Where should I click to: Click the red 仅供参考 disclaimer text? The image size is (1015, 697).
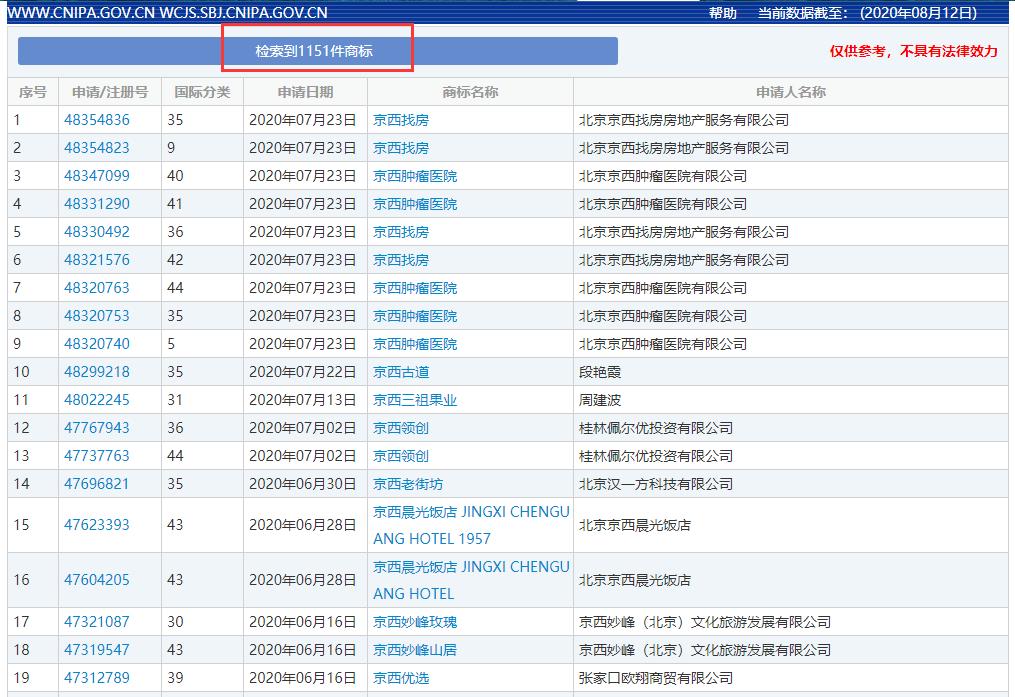[x=913, y=51]
